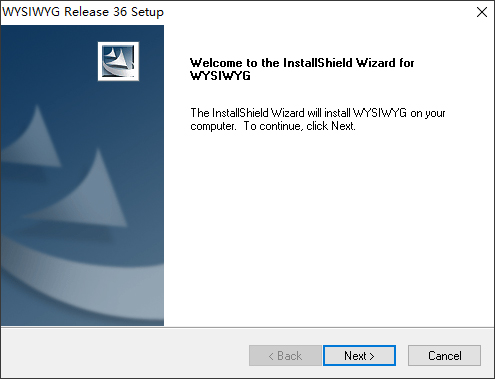
Task: Click the word InstallShield in the heading
Action: coord(318,63)
